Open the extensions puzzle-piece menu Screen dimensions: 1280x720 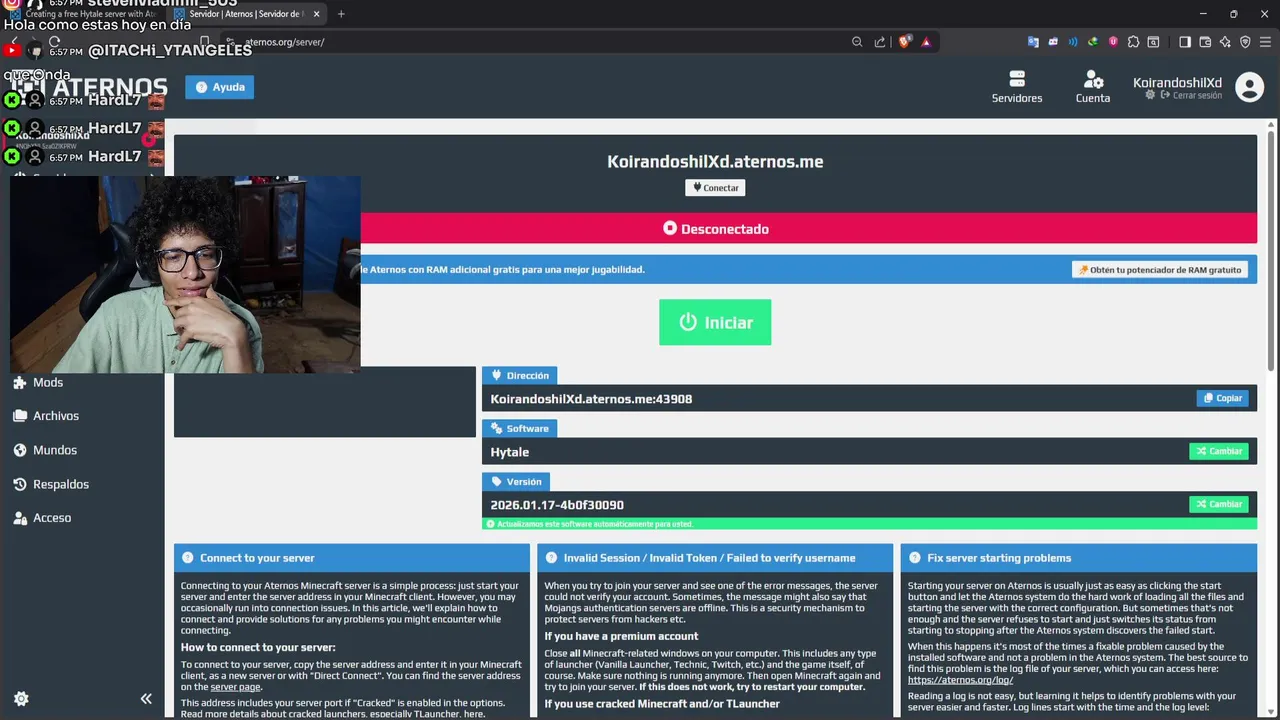point(1133,42)
